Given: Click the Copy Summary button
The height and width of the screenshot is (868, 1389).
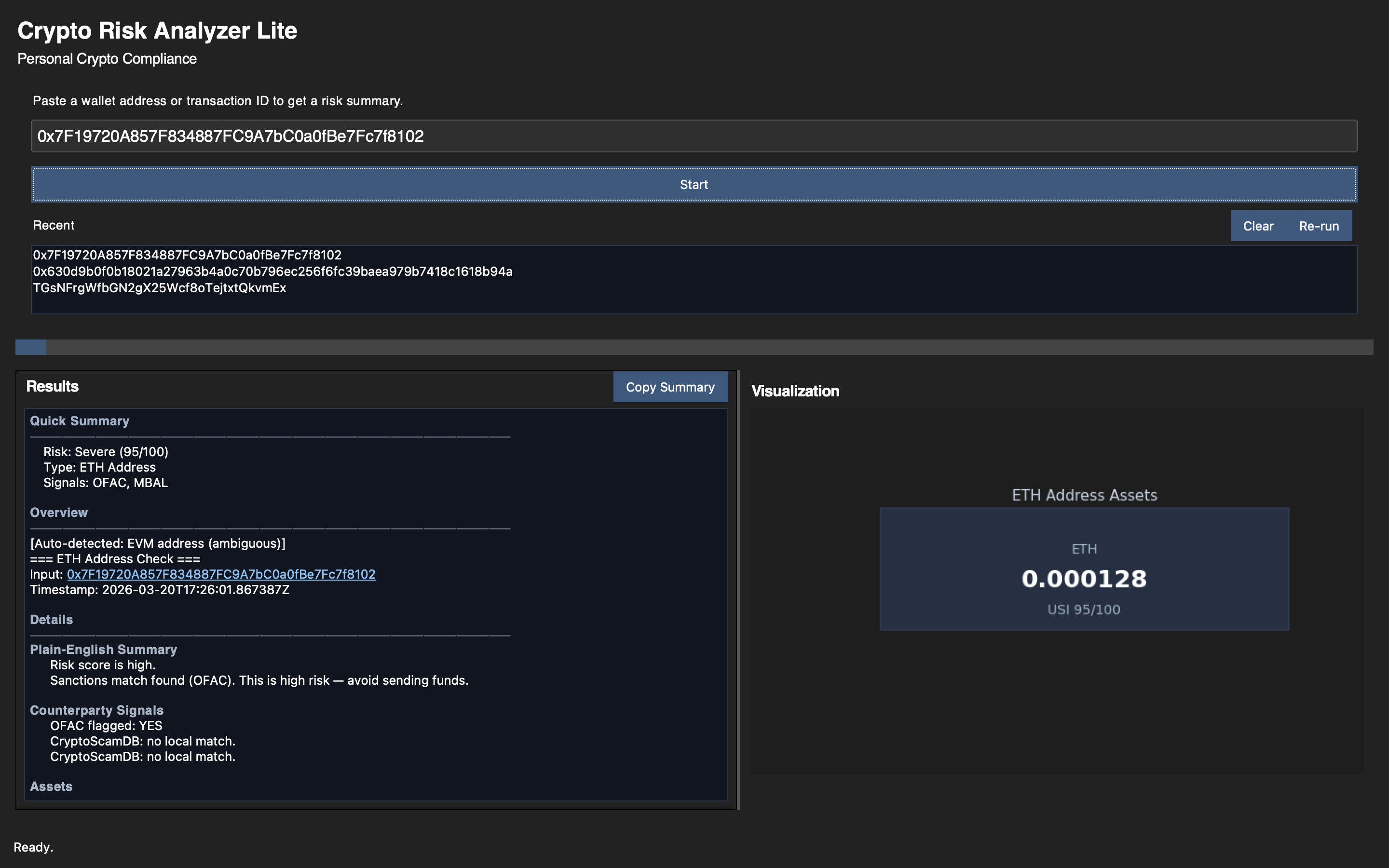Looking at the screenshot, I should [670, 387].
